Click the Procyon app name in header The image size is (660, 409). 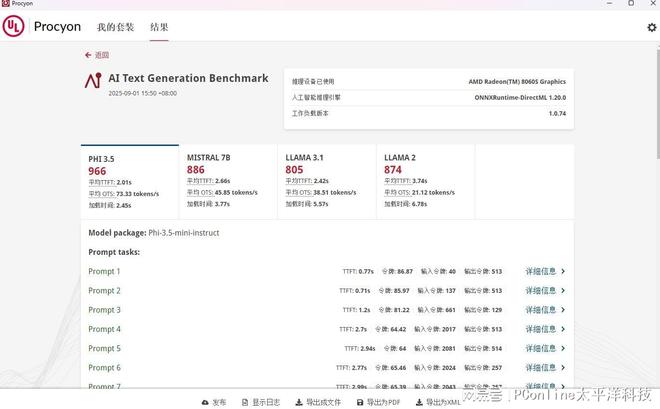[x=57, y=27]
